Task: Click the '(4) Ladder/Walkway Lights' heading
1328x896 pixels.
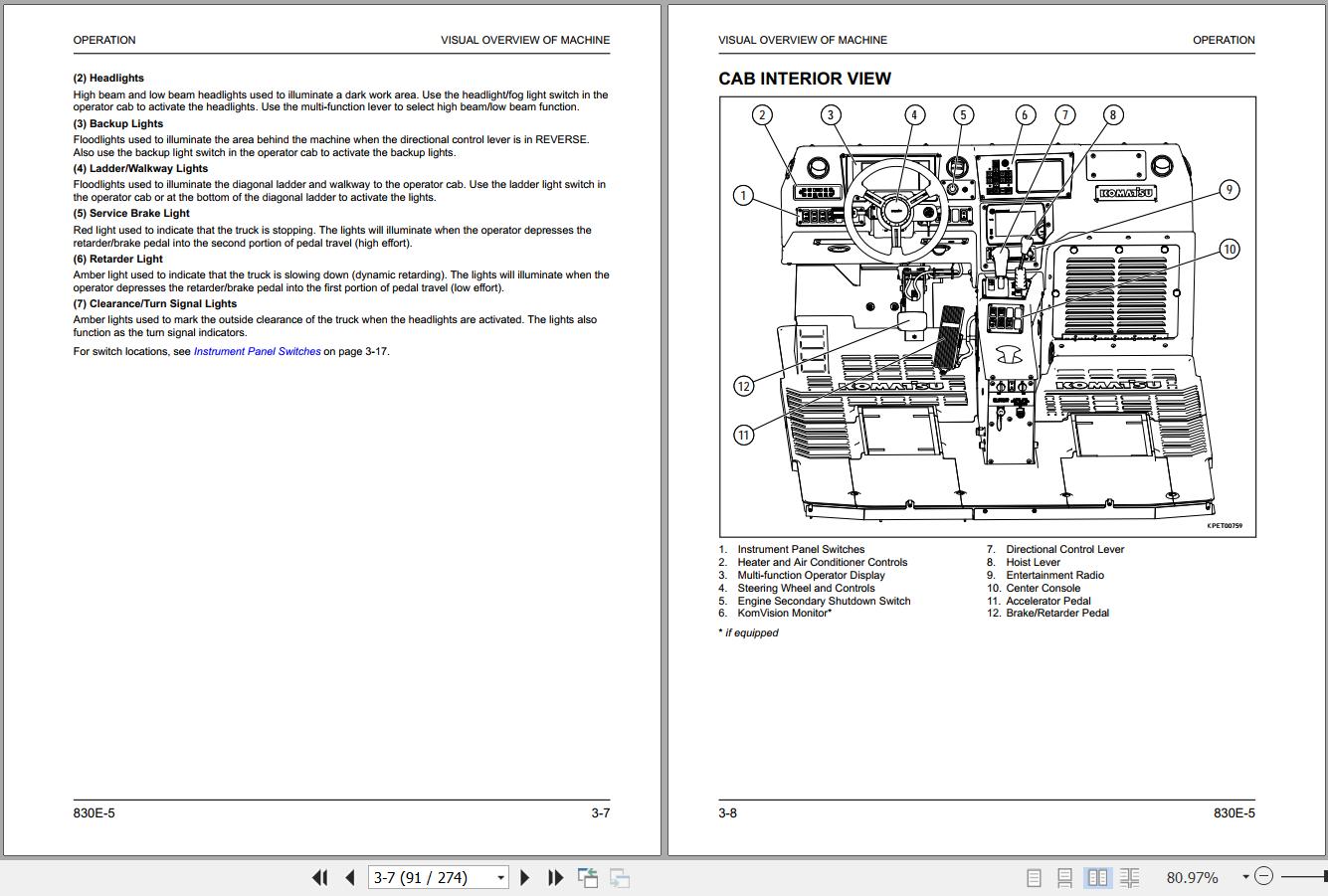Action: pos(140,168)
